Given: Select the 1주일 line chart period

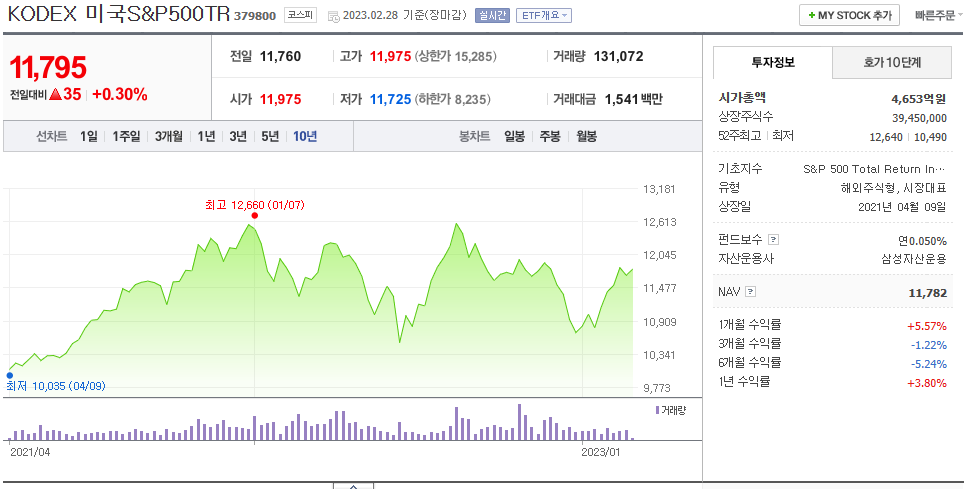Looking at the screenshot, I should point(126,136).
